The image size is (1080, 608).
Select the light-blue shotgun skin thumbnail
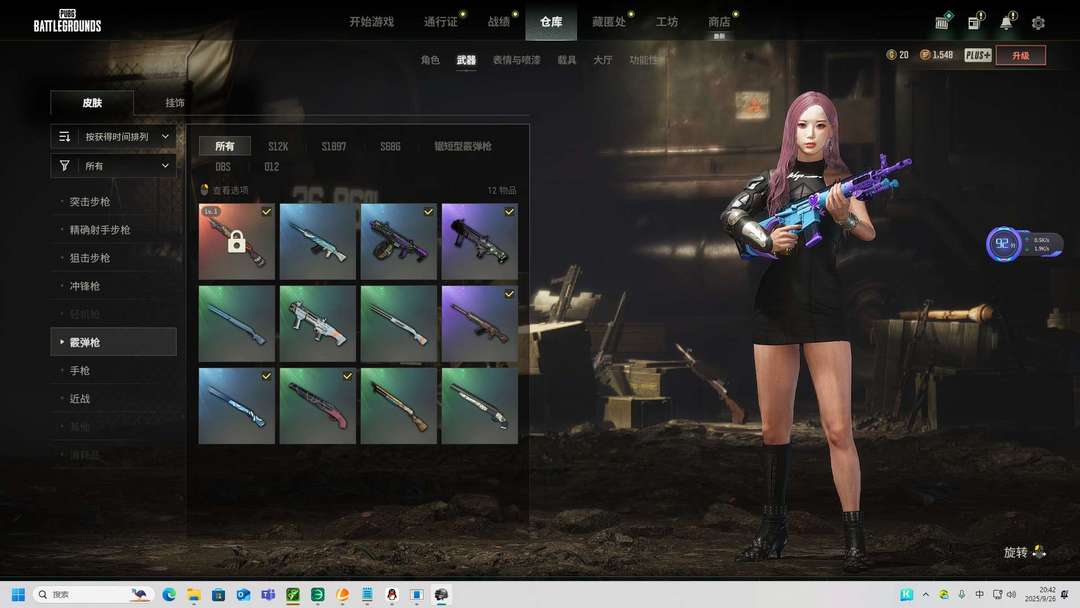pos(318,242)
